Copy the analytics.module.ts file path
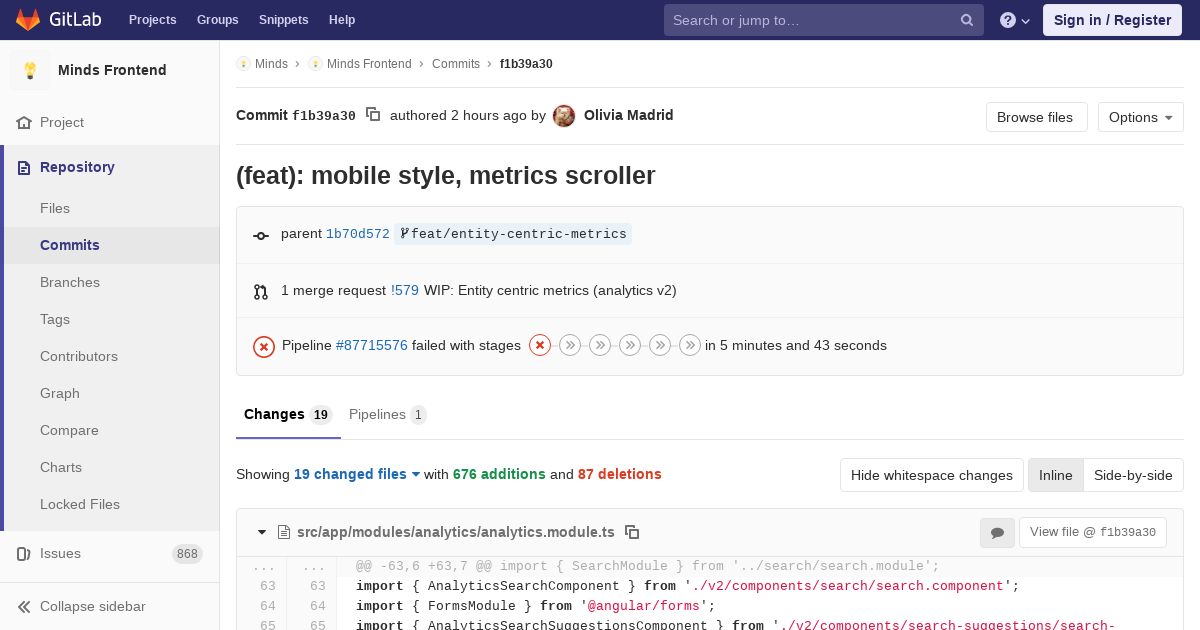Screen dimensions: 1200x630 (x=632, y=532)
